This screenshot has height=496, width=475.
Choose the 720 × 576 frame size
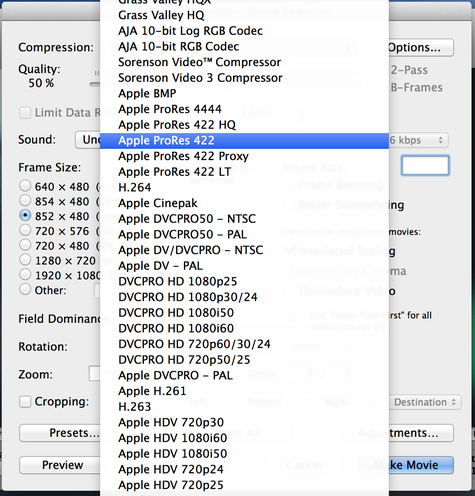pyautogui.click(x=25, y=230)
